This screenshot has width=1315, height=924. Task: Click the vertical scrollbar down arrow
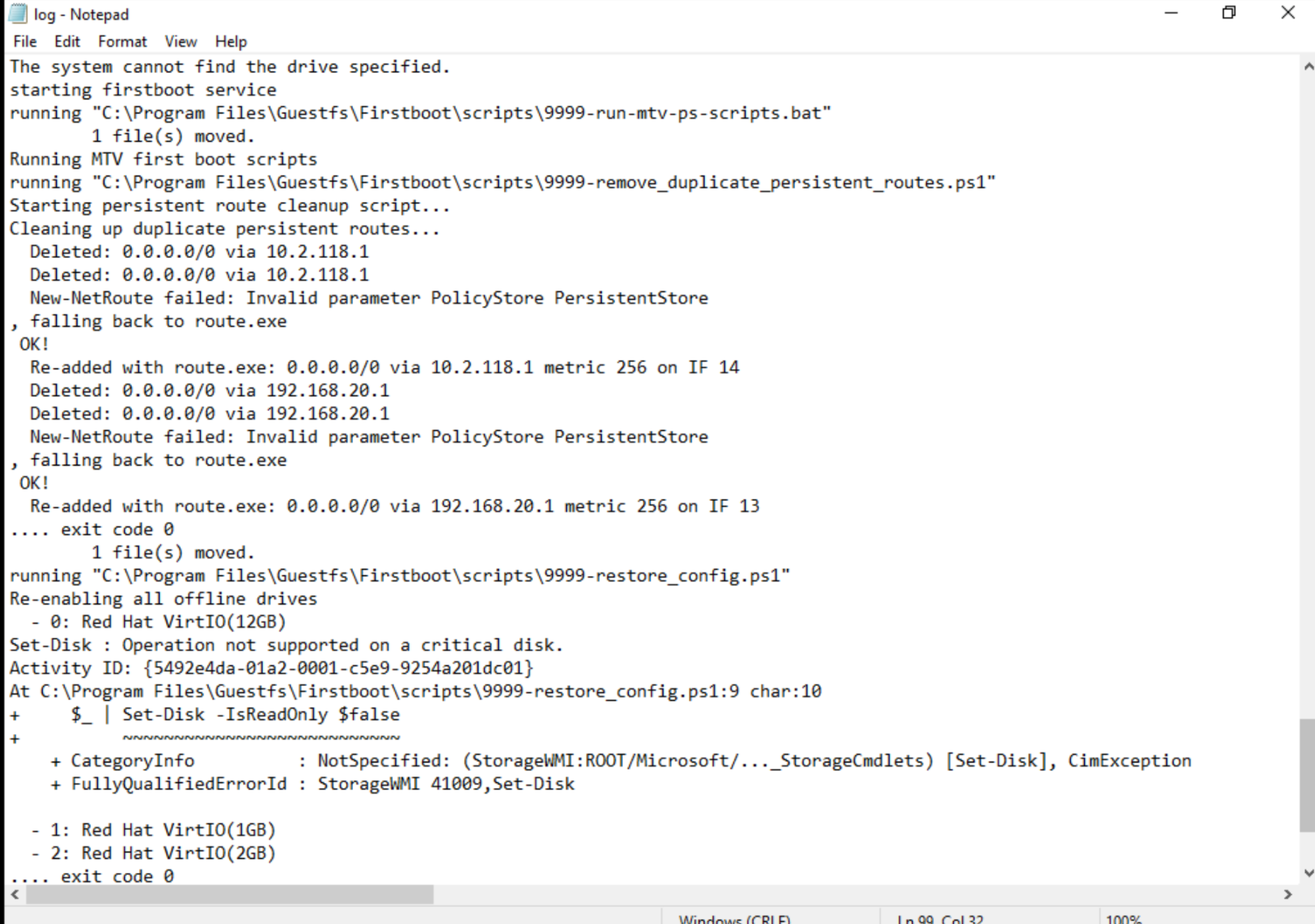1308,873
